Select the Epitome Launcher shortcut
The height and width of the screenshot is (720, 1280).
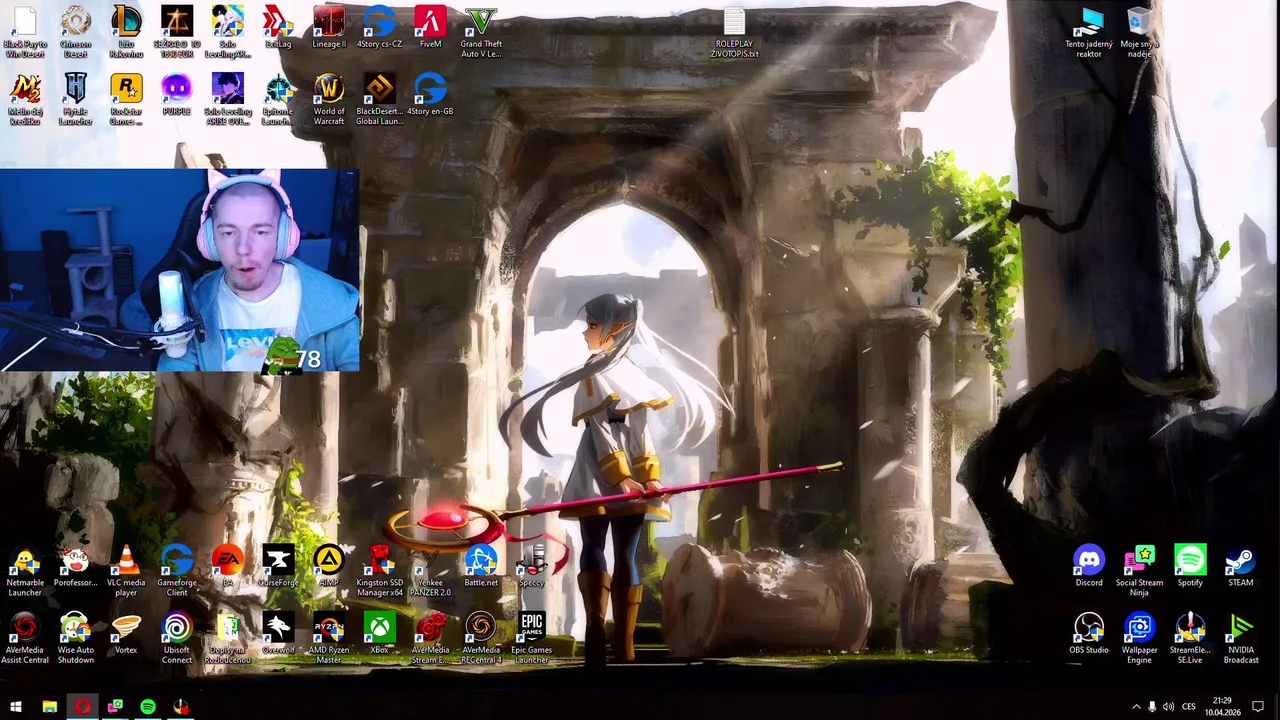(x=278, y=99)
